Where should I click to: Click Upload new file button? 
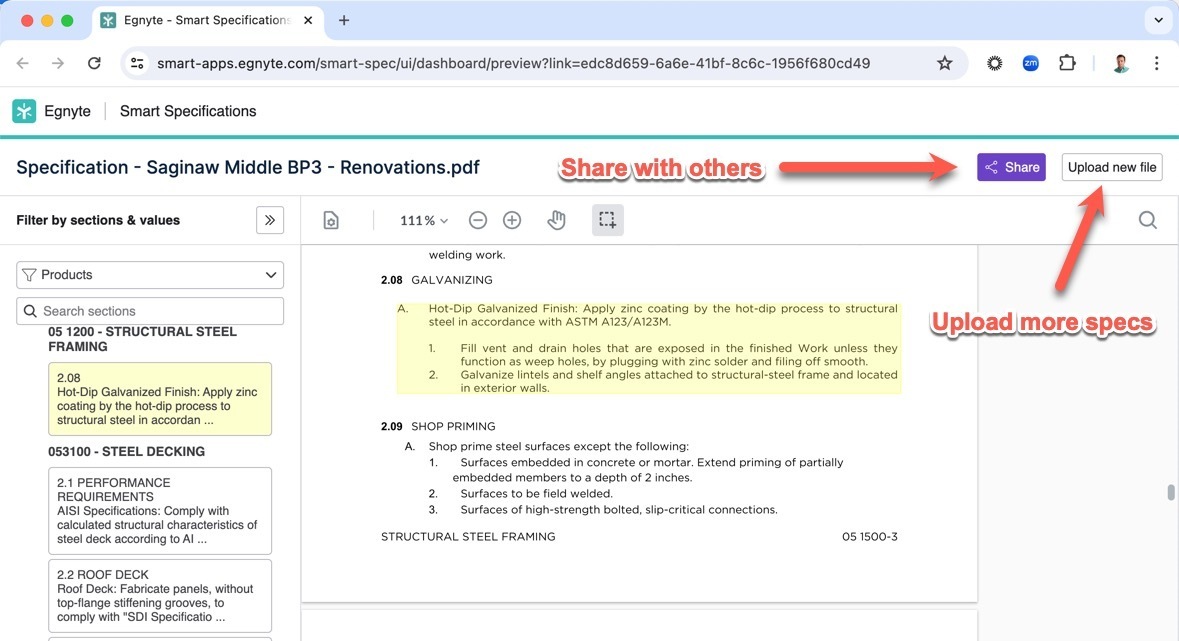tap(1111, 167)
